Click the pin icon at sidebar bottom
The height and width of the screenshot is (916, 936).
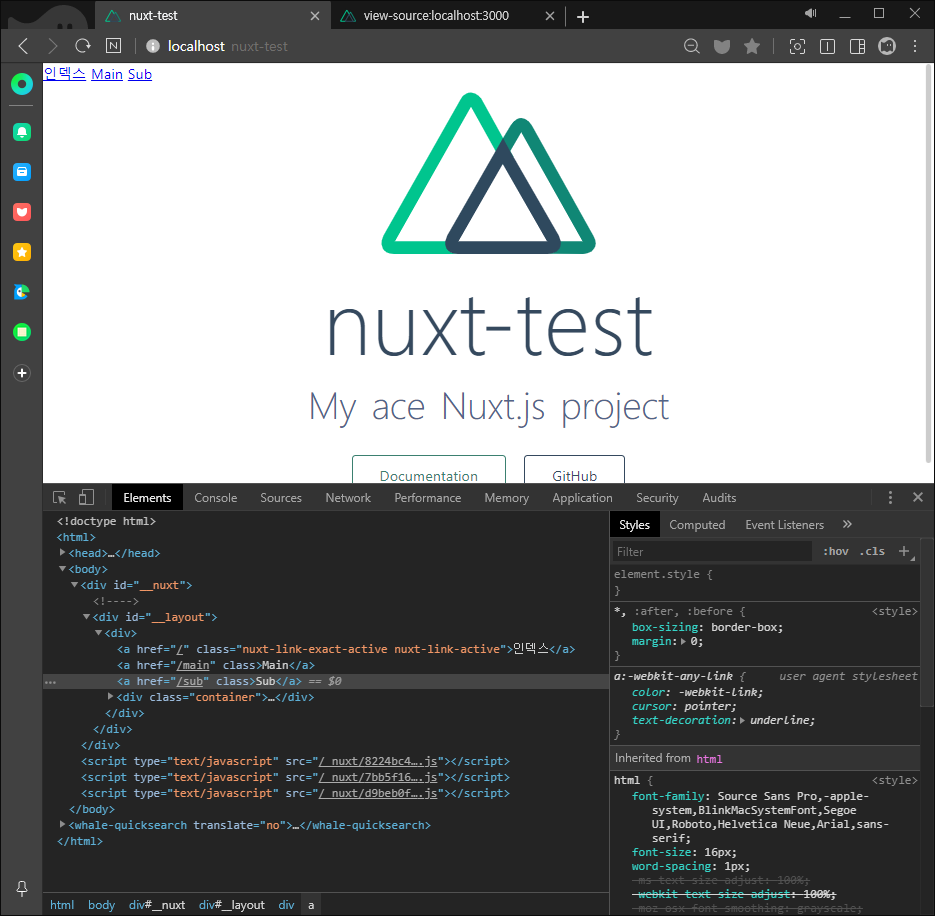(x=22, y=889)
